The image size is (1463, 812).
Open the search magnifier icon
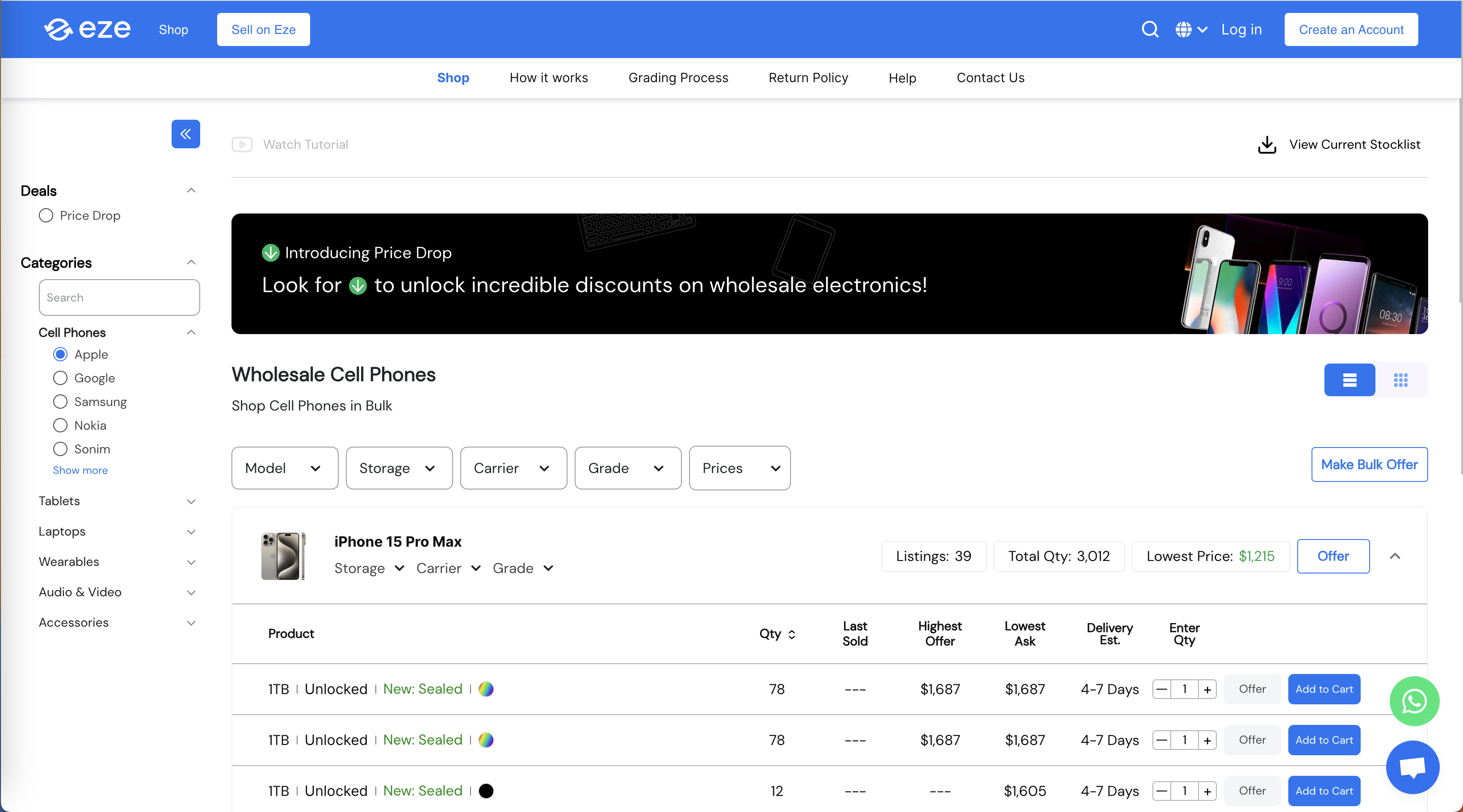(x=1149, y=29)
